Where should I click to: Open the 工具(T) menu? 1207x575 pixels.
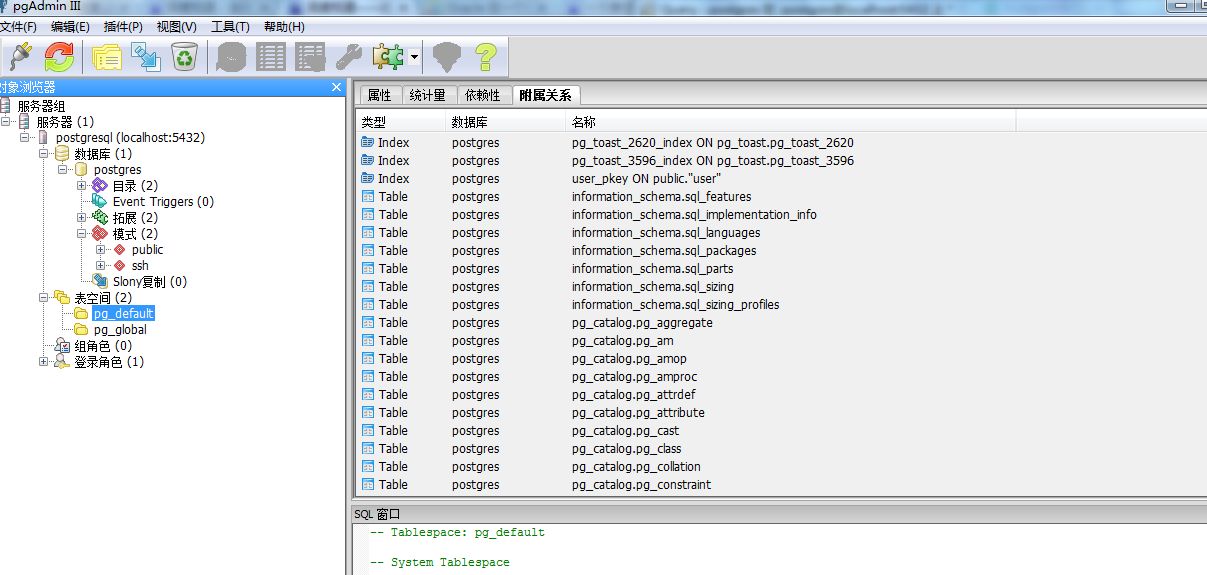[x=230, y=26]
